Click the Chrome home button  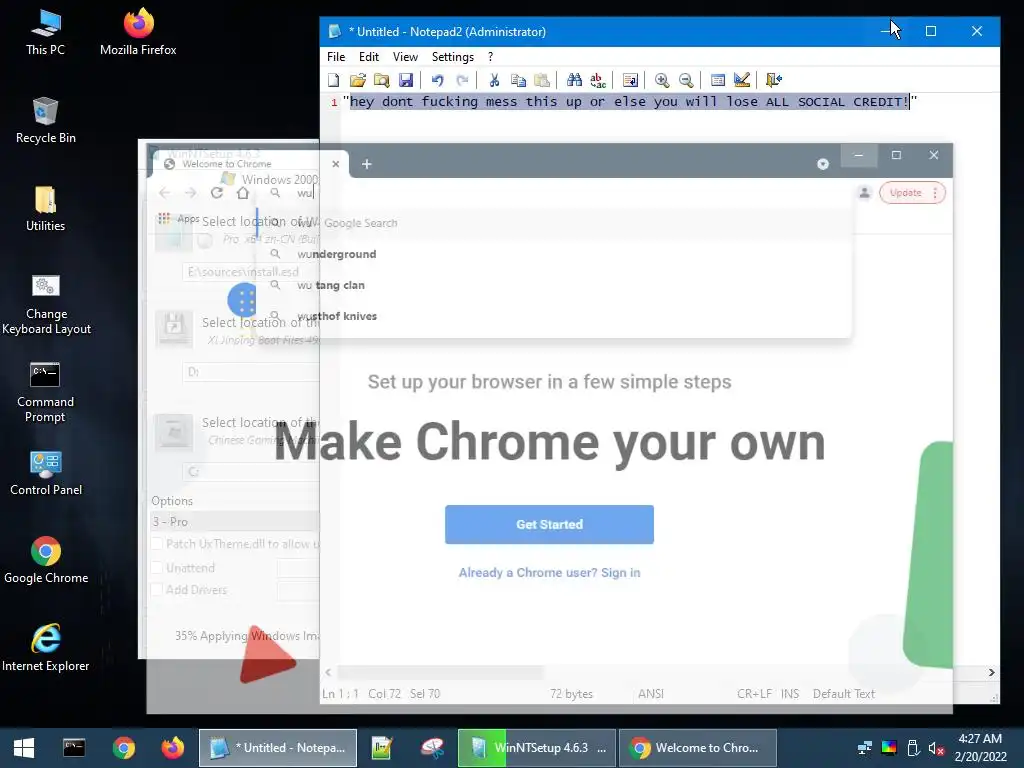243,193
